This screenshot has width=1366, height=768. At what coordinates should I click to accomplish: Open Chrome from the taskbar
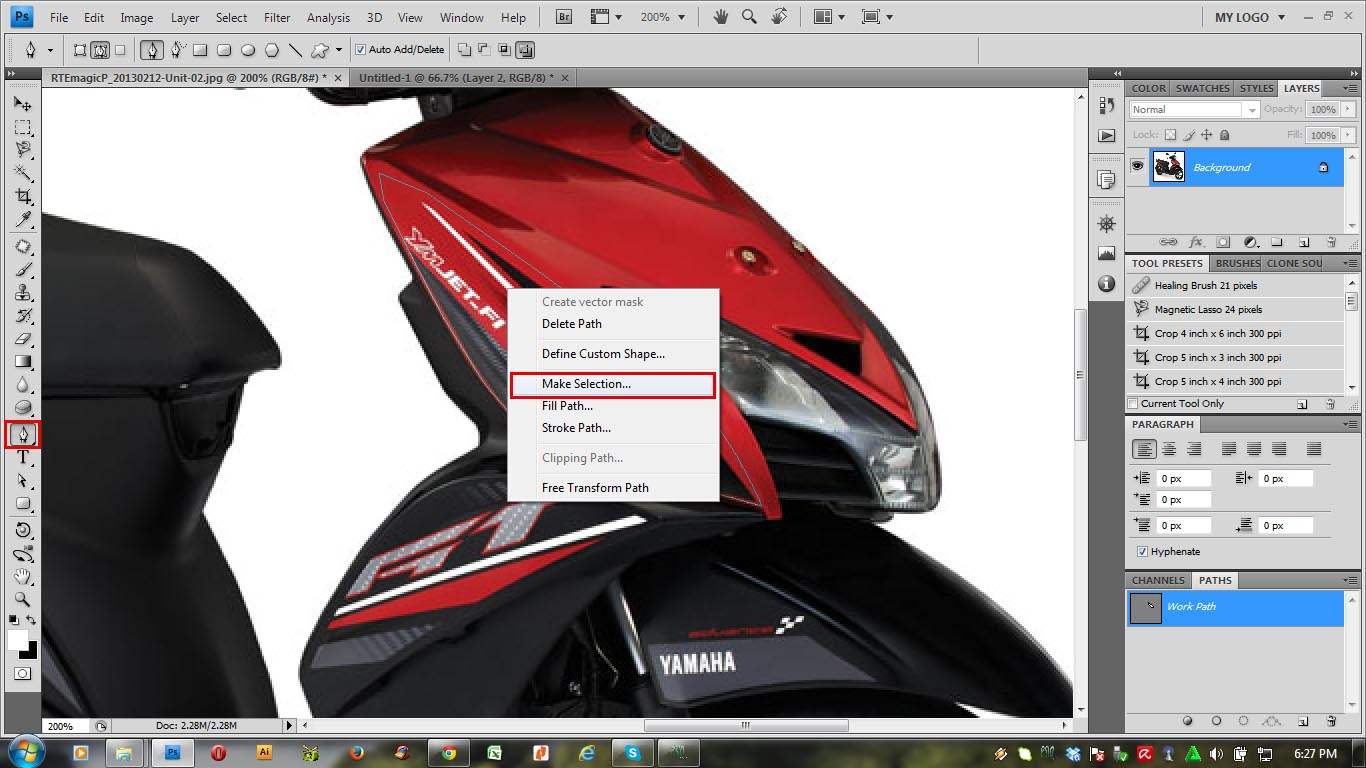pos(449,752)
